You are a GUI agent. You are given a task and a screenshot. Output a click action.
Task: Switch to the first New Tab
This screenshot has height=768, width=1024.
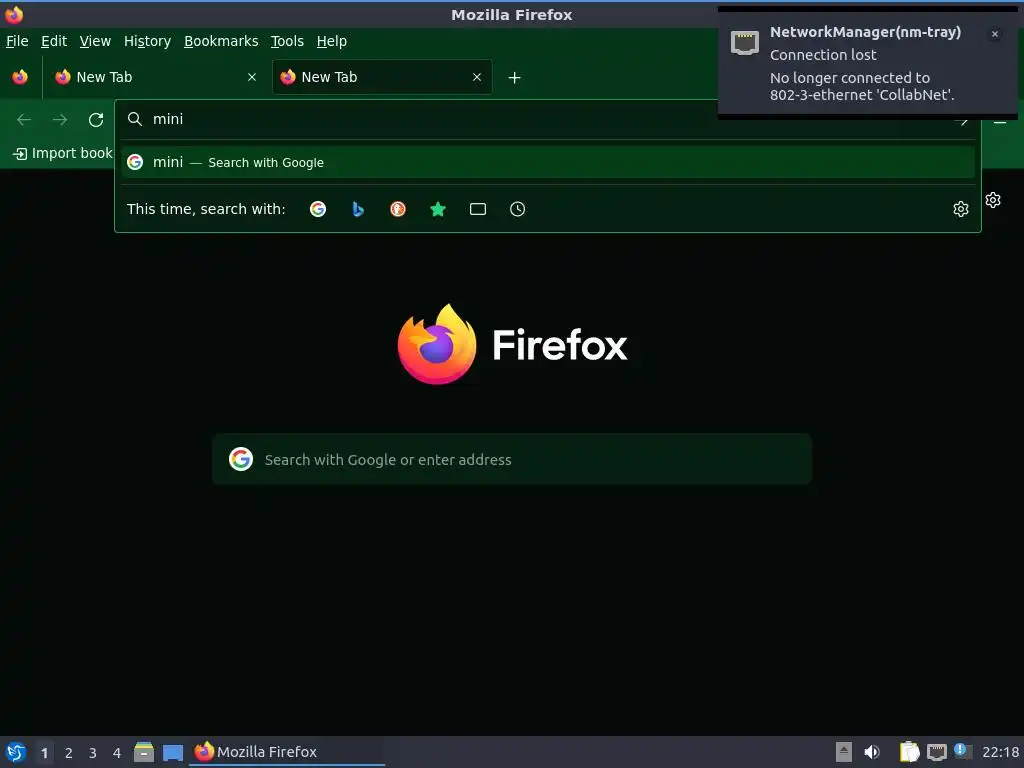tap(155, 77)
